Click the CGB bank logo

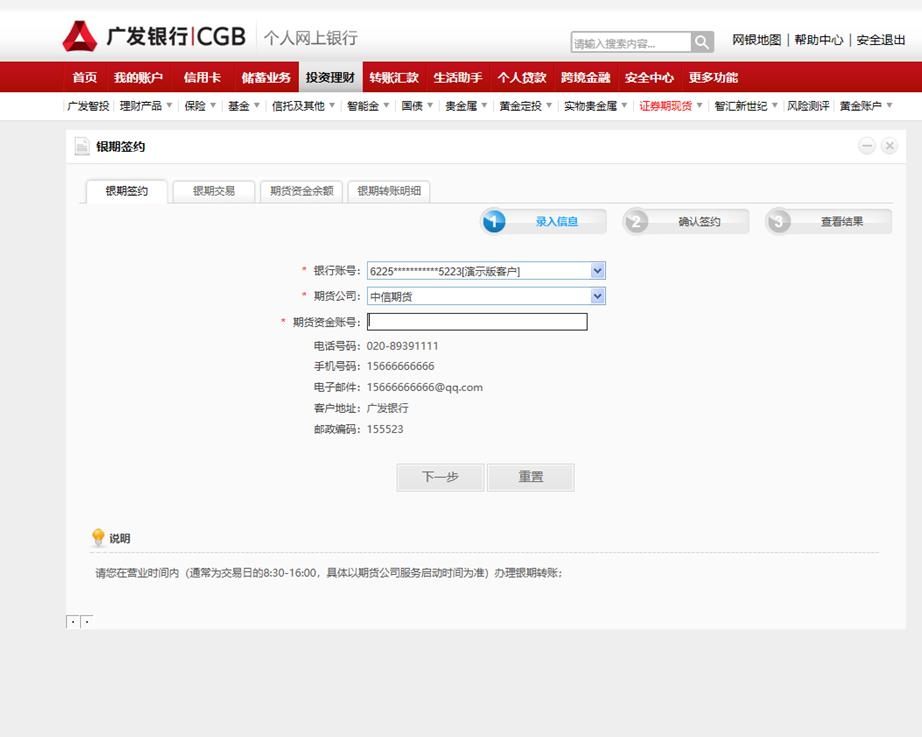[154, 37]
